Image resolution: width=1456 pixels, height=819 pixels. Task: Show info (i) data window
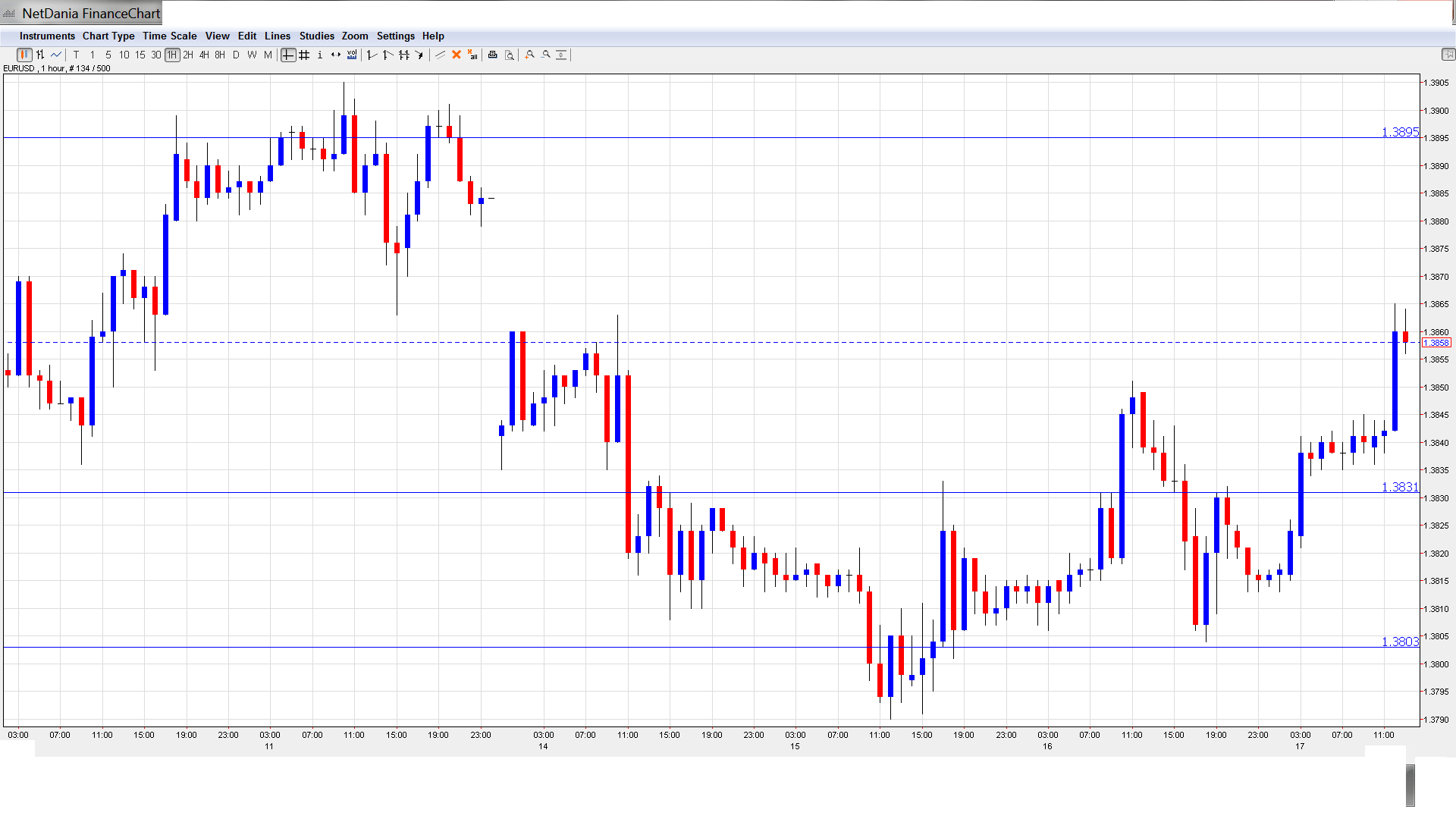[320, 55]
